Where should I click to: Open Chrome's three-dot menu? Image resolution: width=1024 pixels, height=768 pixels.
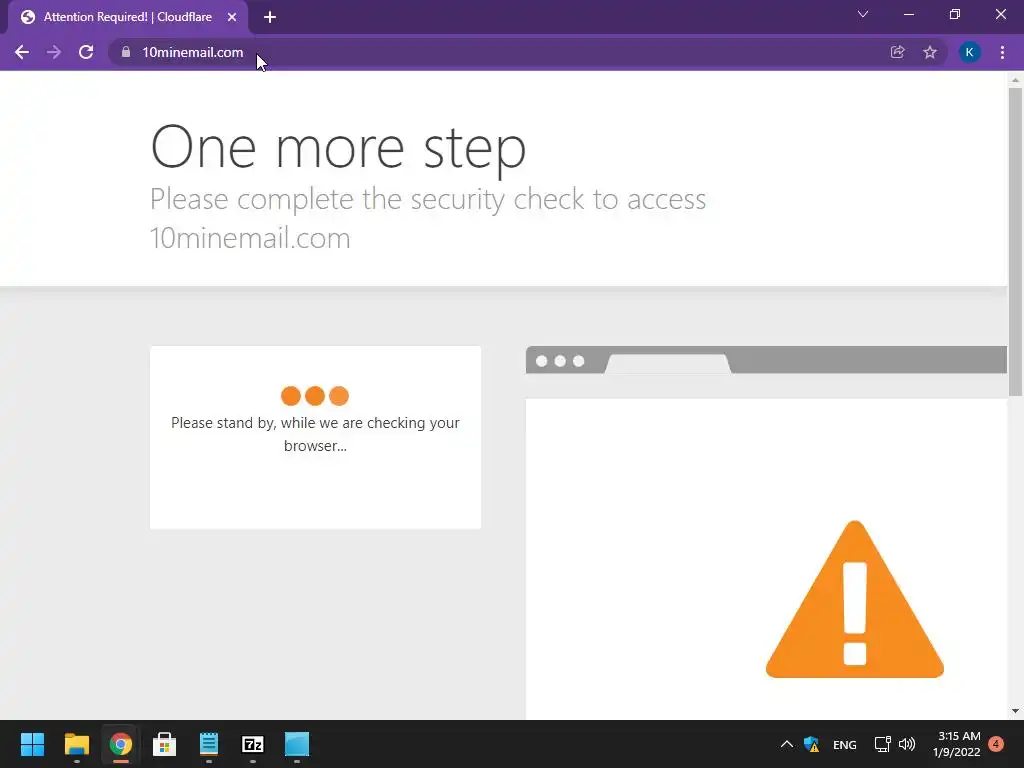click(x=1002, y=52)
